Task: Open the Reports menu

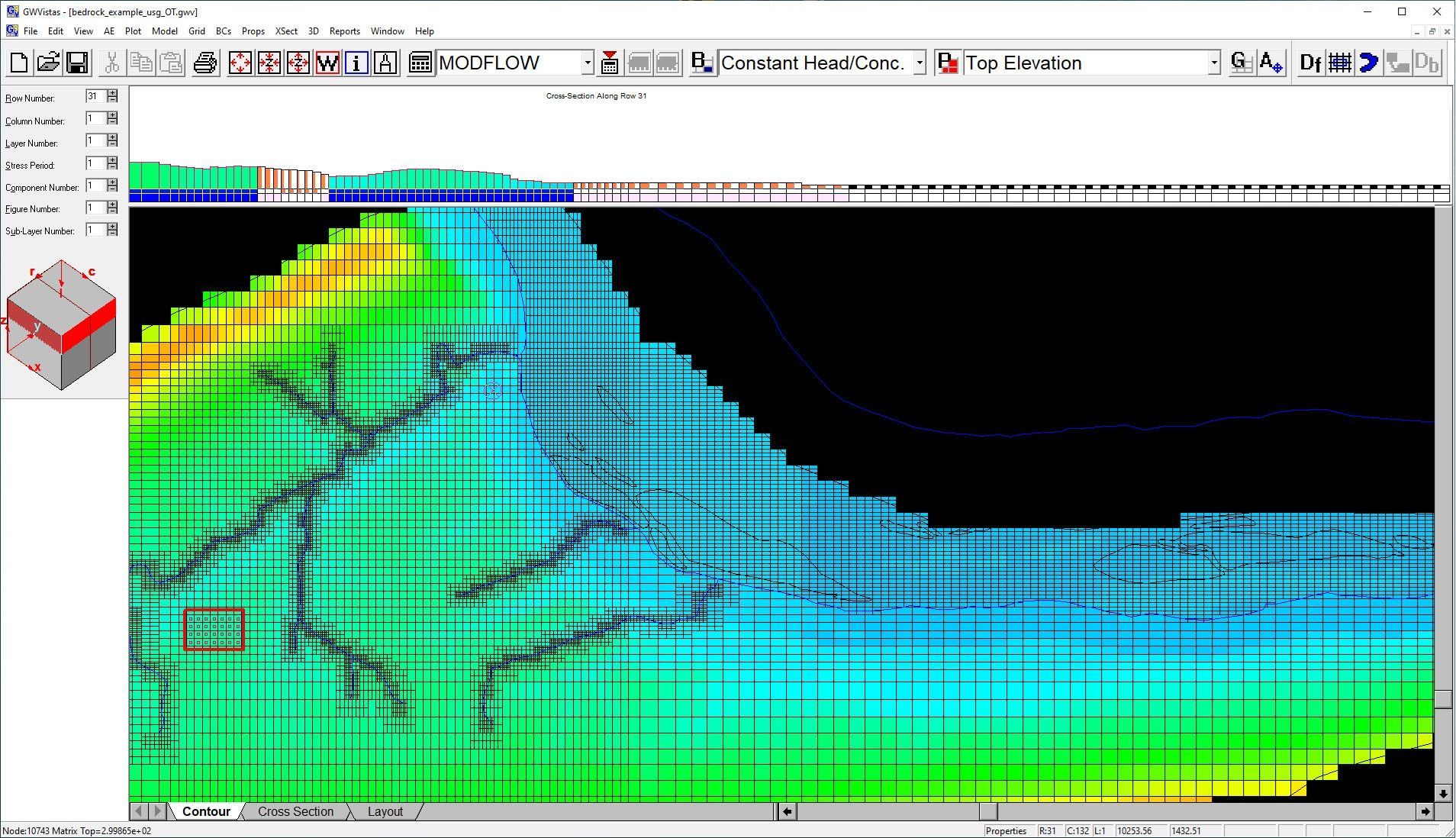Action: pyautogui.click(x=345, y=31)
